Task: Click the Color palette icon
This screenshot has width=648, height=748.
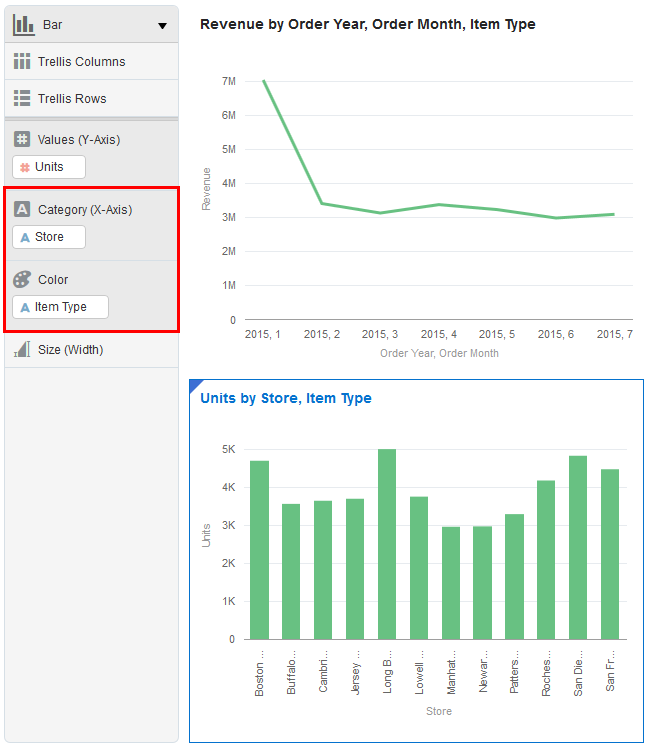Action: pos(22,279)
